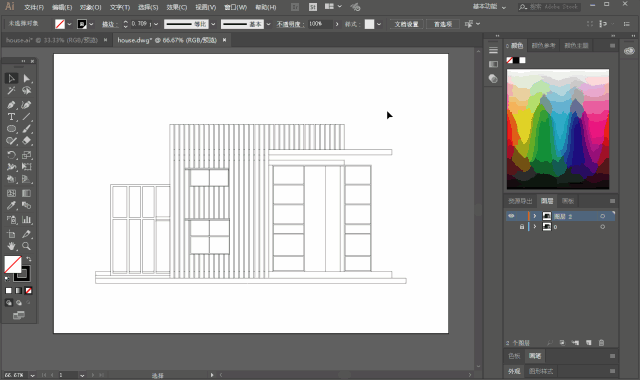The width and height of the screenshot is (640, 380).
Task: Select the Zoom tool
Action: (x=27, y=246)
